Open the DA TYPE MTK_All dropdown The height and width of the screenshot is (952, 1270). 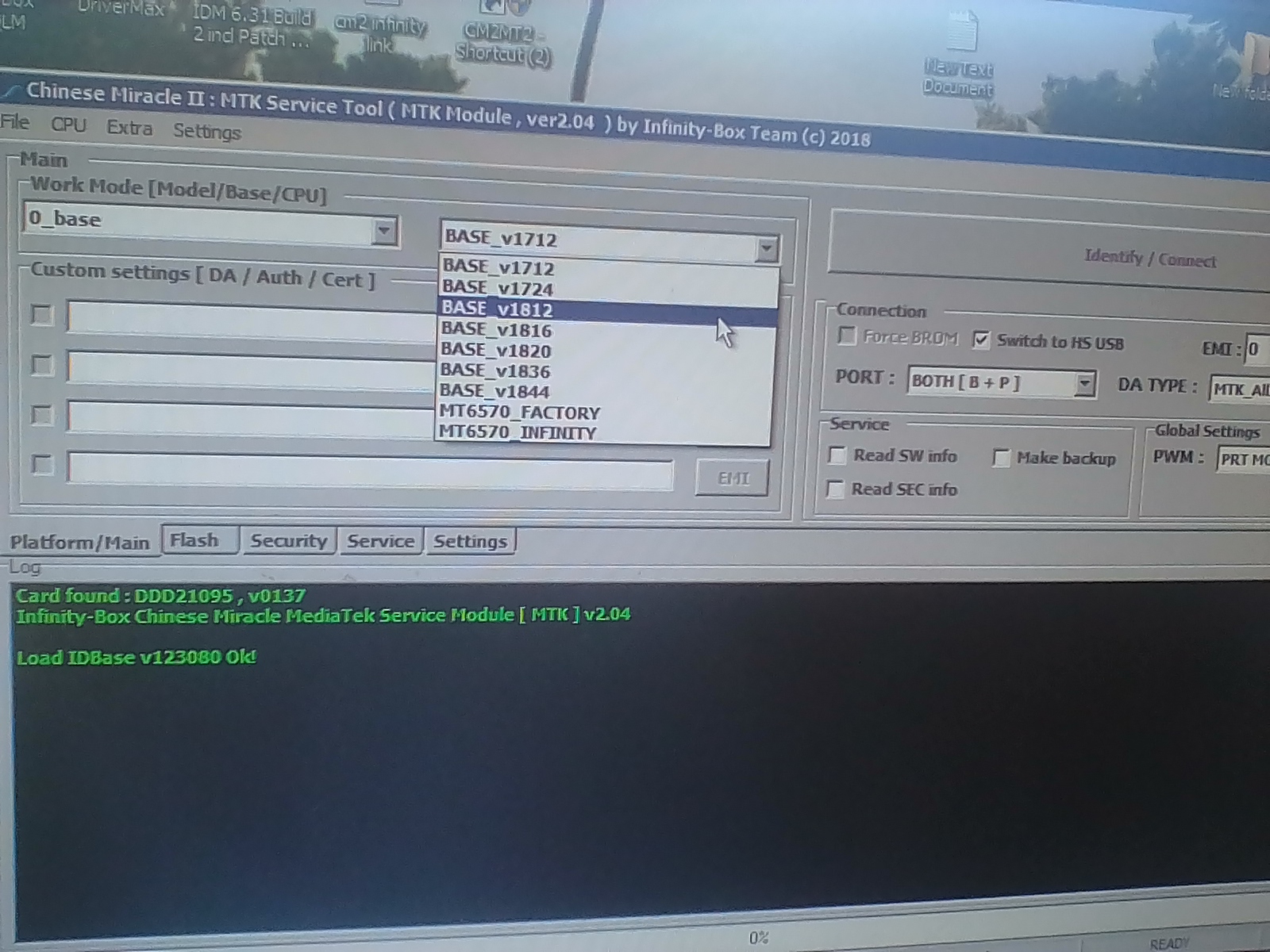1240,389
